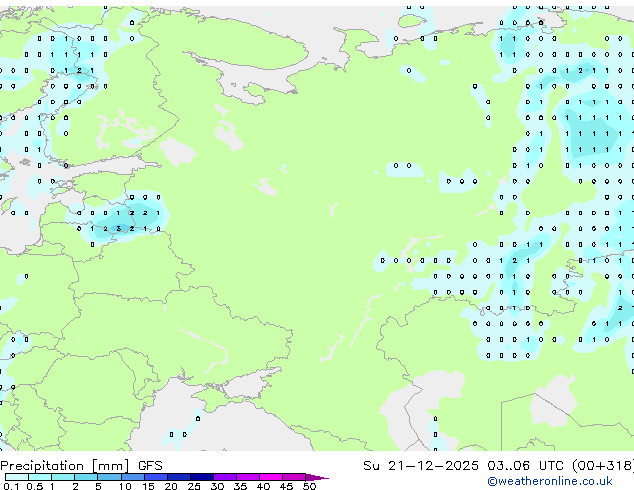Pick the 45–50 mm legend swatch
634x490 pixels.
pyautogui.click(x=294, y=477)
